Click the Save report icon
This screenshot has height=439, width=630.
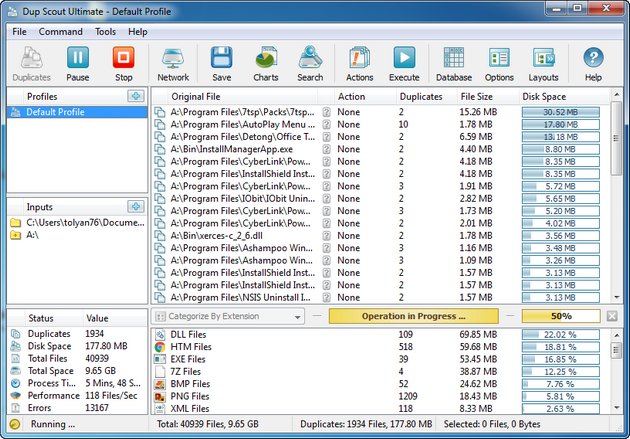tap(222, 62)
